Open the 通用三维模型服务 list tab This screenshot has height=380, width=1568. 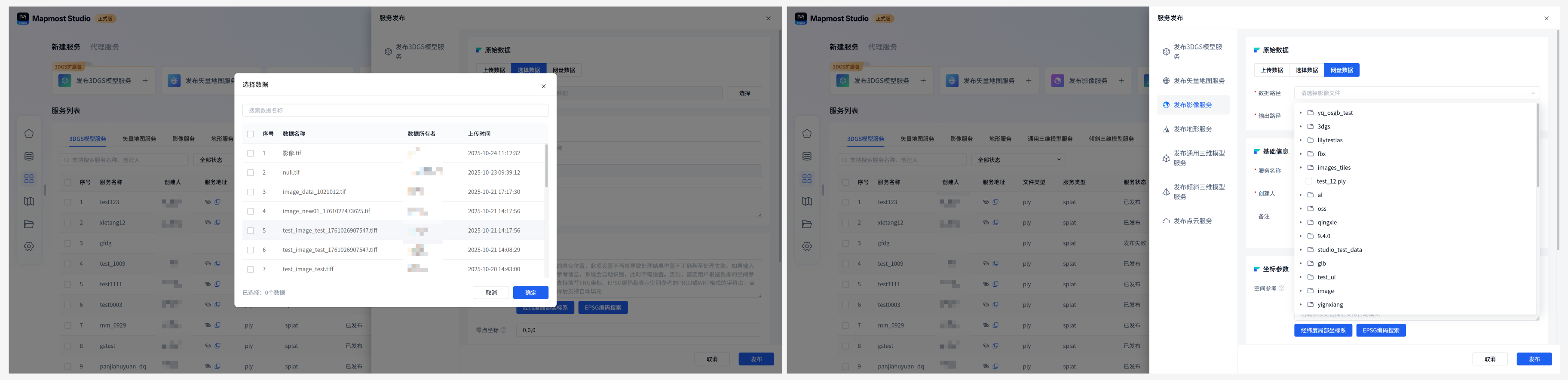(x=1050, y=139)
